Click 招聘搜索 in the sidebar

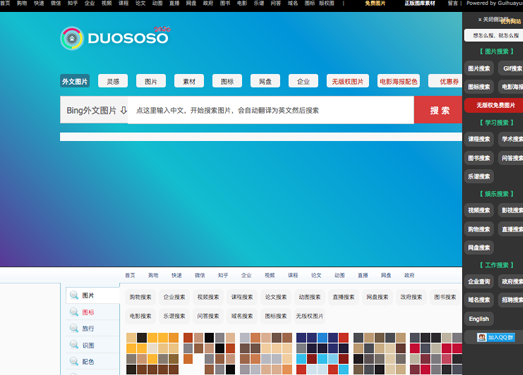click(x=511, y=300)
